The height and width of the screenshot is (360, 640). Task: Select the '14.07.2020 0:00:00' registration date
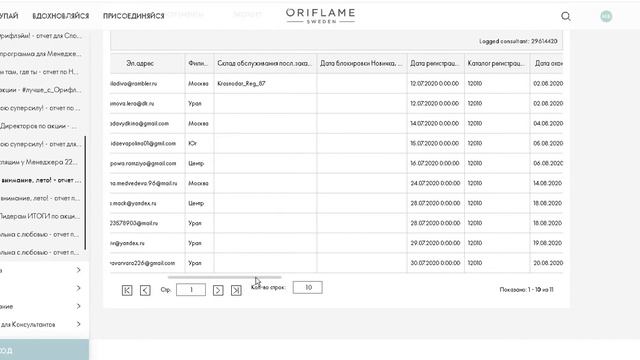[x=435, y=124]
